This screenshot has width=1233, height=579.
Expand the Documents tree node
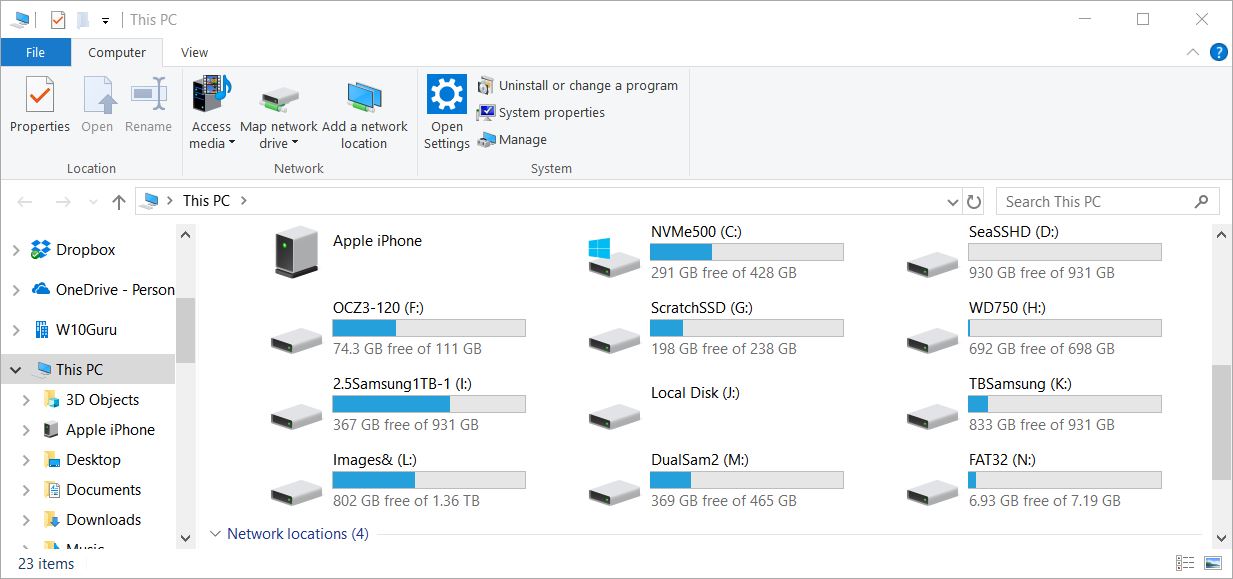27,490
